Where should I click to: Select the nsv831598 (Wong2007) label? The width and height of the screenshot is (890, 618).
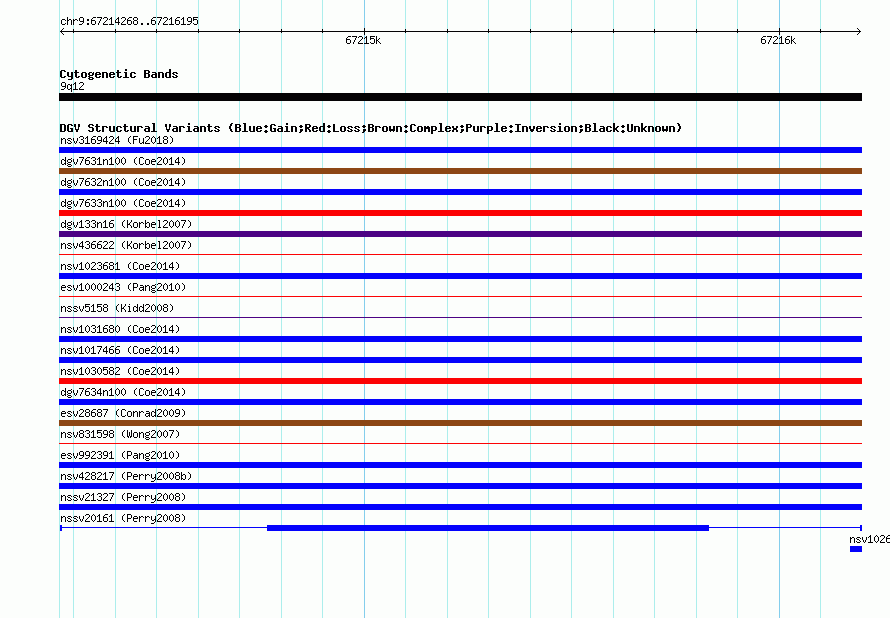(x=120, y=434)
